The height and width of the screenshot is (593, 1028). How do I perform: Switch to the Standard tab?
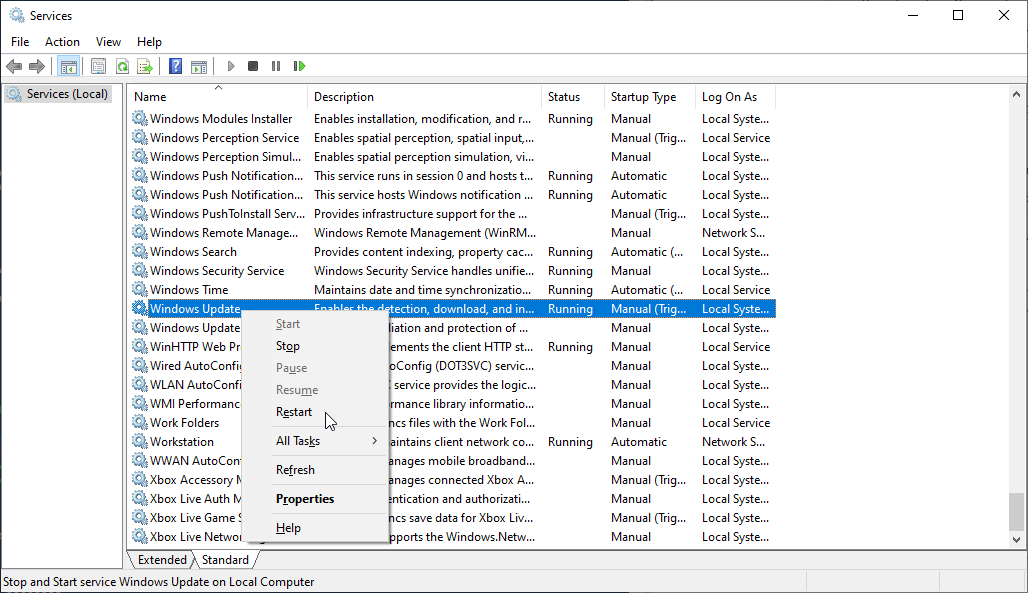pos(226,560)
